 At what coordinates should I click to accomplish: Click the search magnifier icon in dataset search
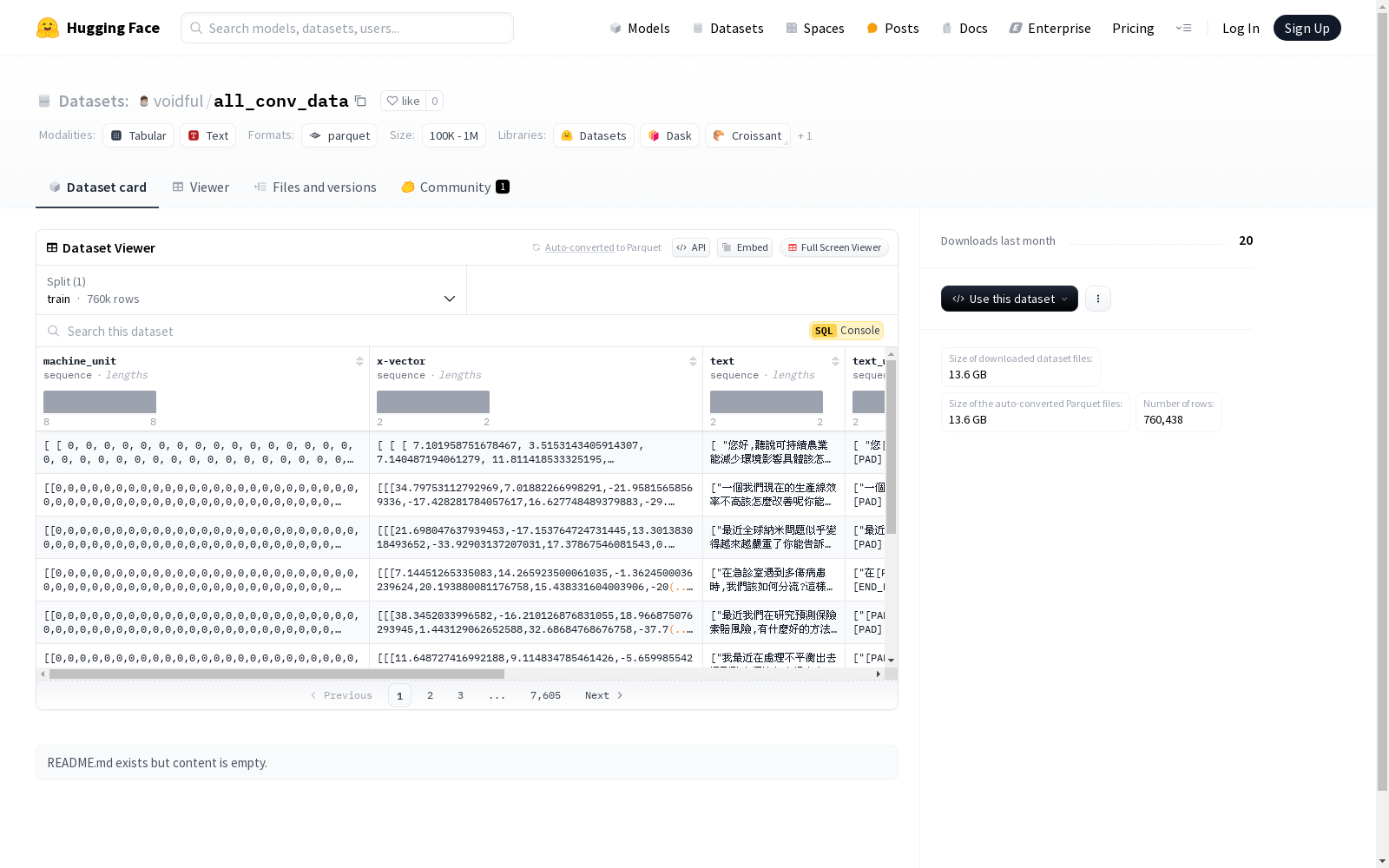click(54, 331)
